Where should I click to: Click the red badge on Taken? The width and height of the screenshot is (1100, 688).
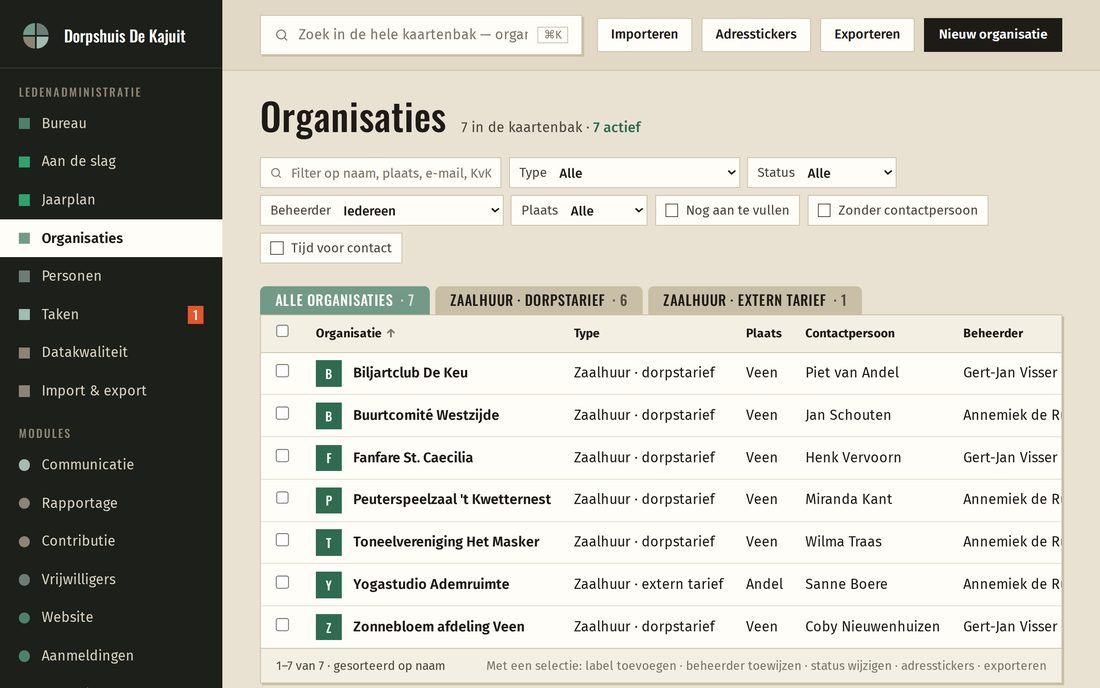195,315
